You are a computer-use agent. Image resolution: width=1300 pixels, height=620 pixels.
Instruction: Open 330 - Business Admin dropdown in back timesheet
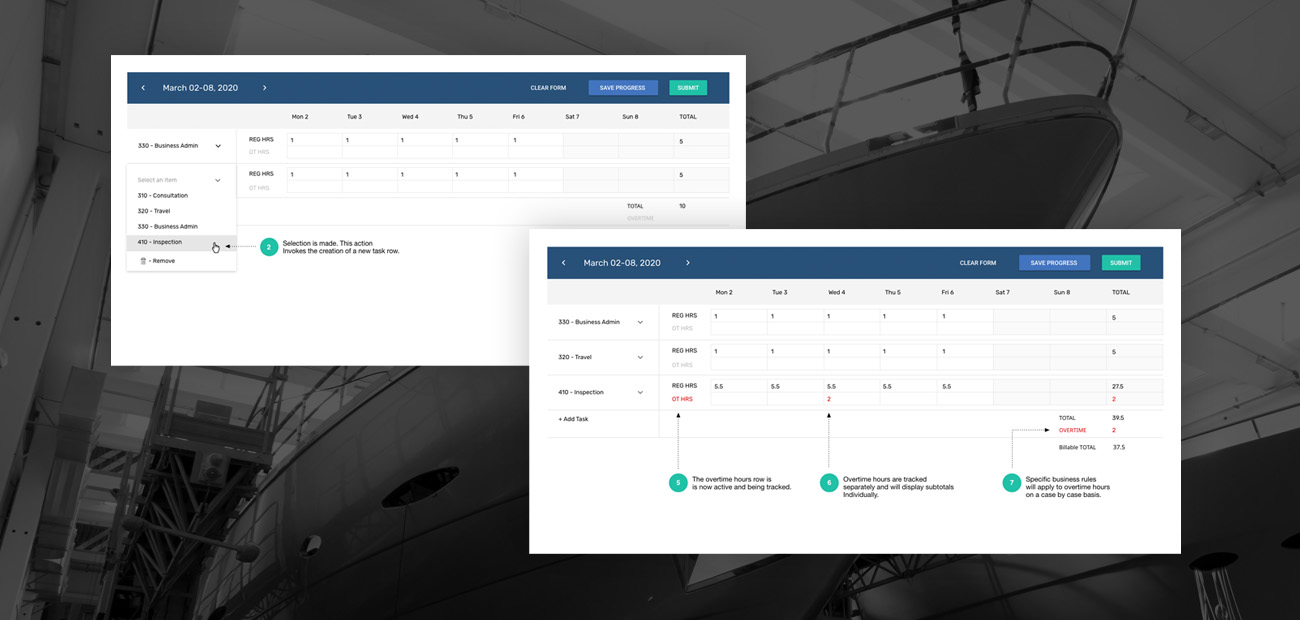(217, 146)
